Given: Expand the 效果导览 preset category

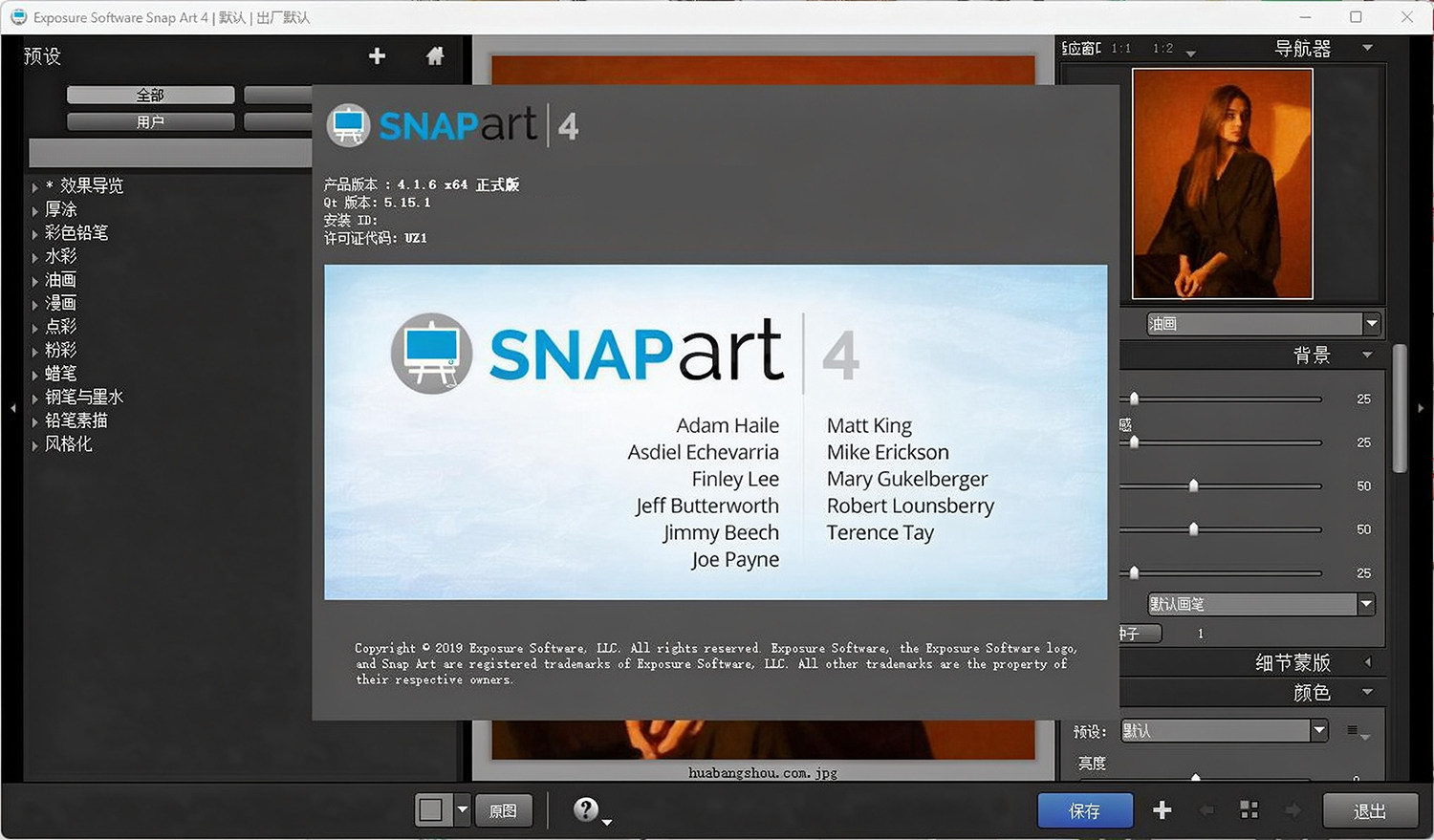Looking at the screenshot, I should [x=34, y=187].
